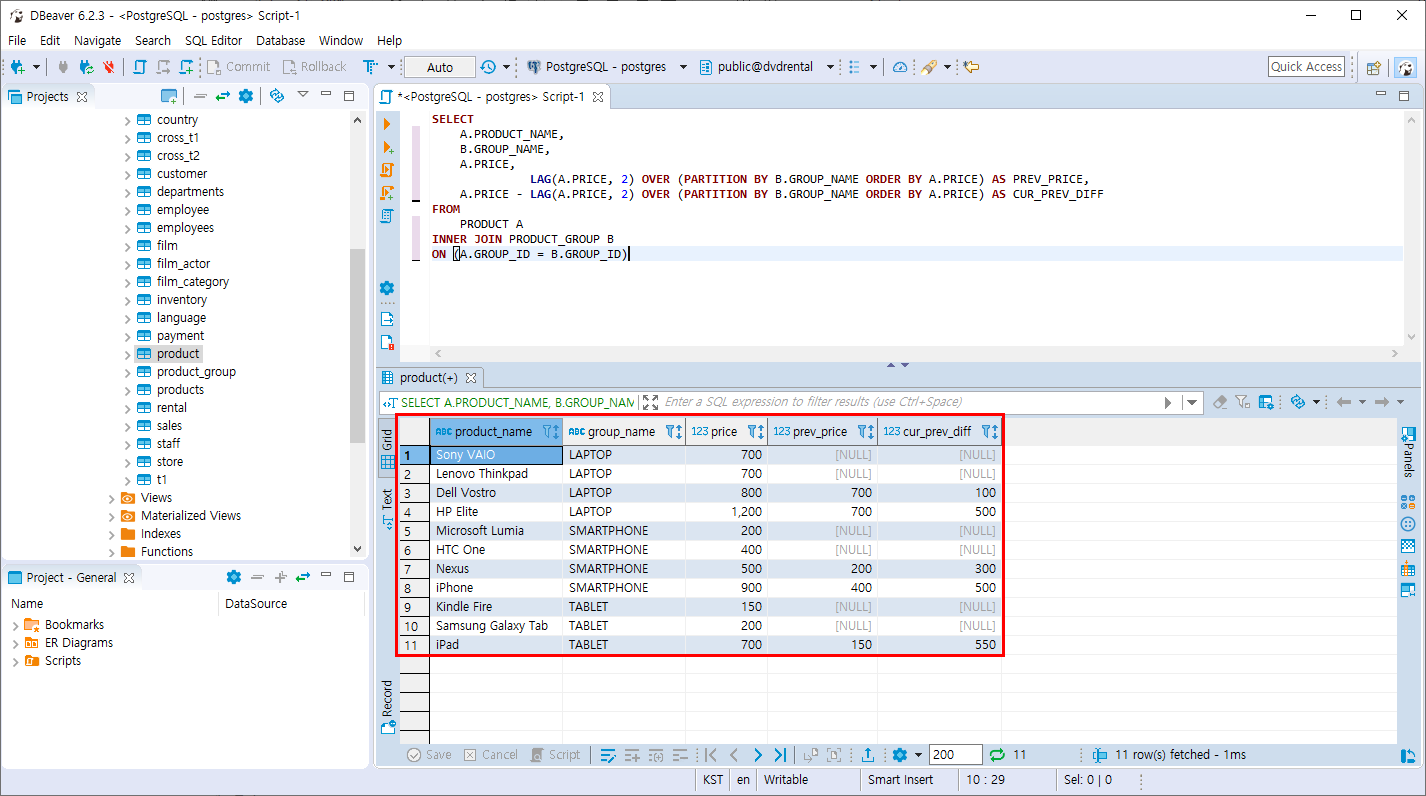1426x796 pixels.
Task: Execute SQL statement with orange arrow icon
Action: pyautogui.click(x=387, y=122)
